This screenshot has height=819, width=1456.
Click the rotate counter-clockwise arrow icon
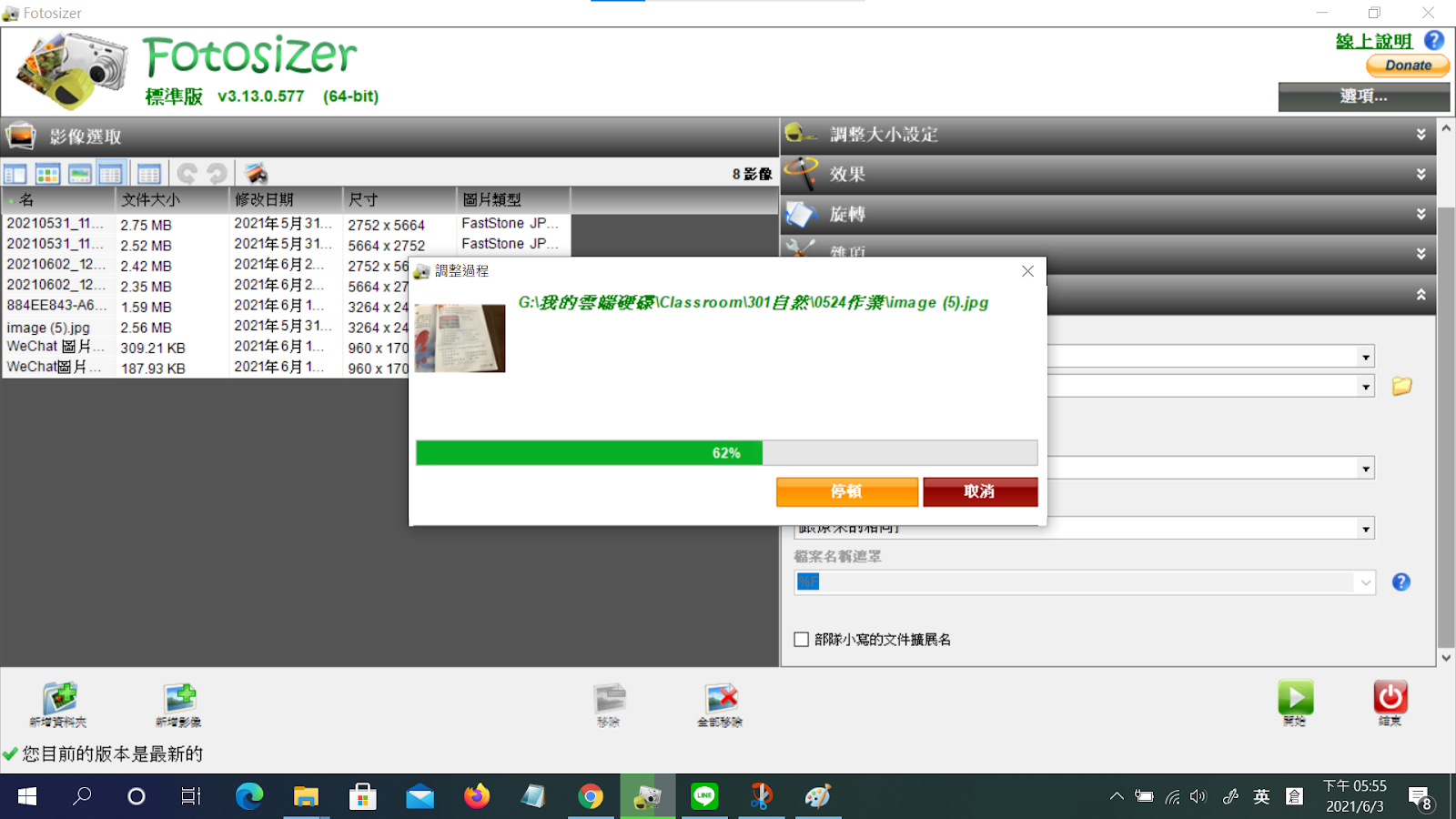[x=187, y=173]
